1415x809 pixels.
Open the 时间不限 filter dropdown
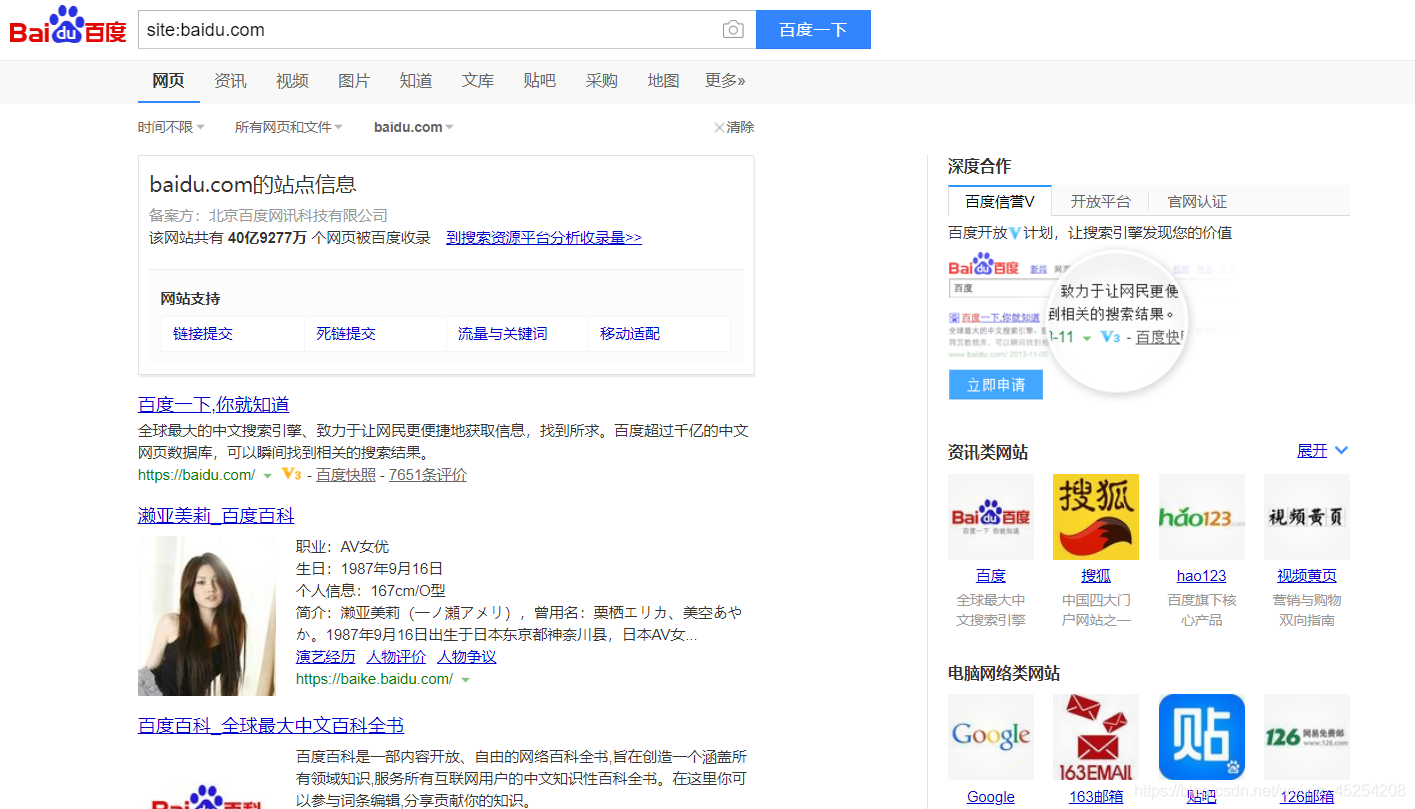(171, 127)
